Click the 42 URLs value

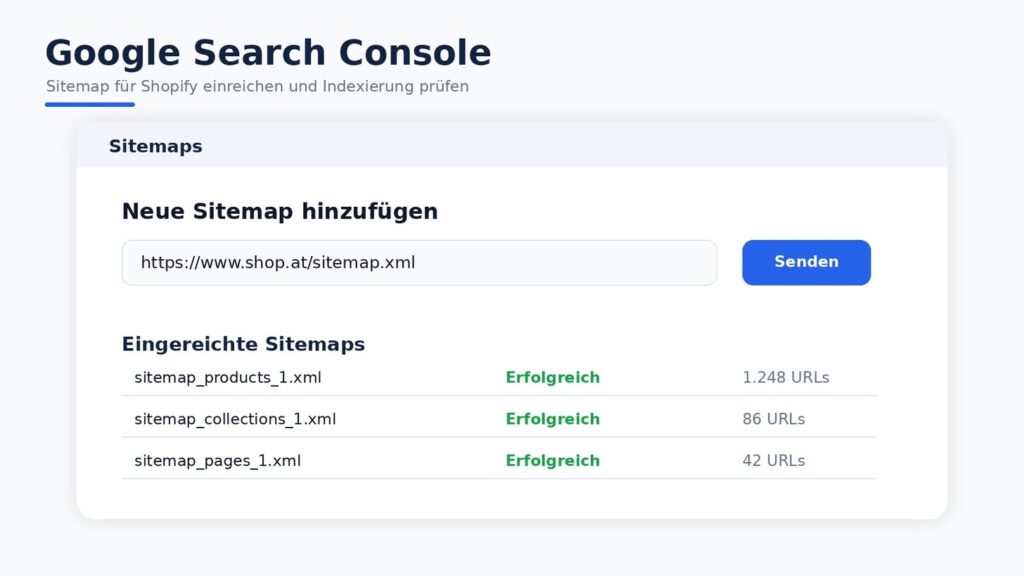click(773, 461)
